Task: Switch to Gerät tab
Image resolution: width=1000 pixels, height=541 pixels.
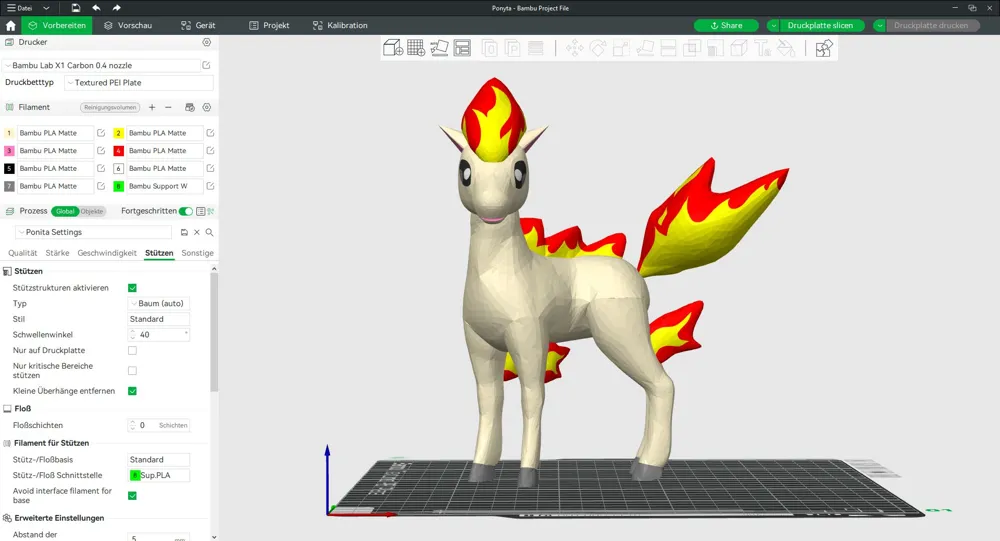Action: (x=198, y=26)
